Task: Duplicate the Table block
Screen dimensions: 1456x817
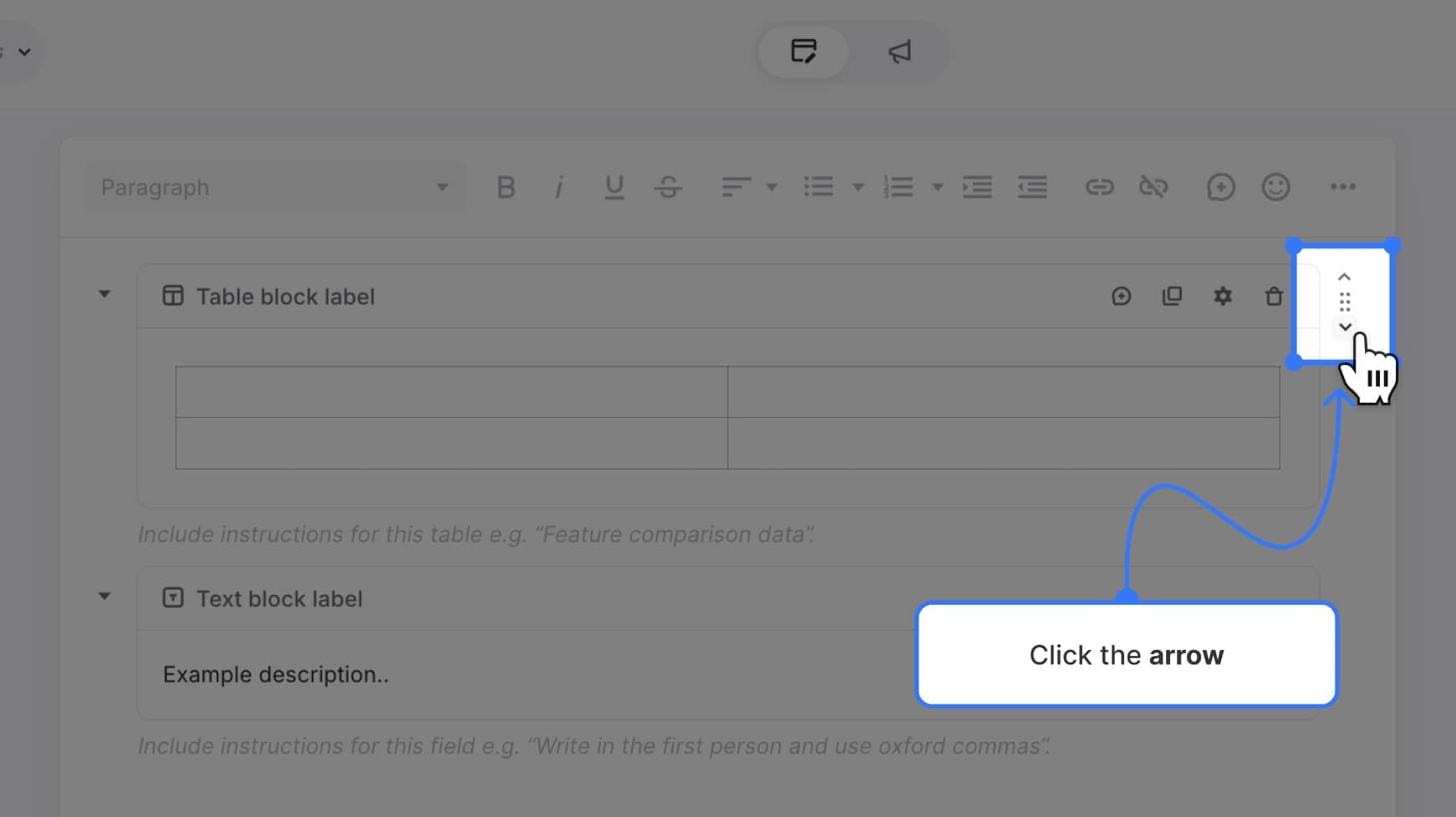Action: pos(1172,296)
